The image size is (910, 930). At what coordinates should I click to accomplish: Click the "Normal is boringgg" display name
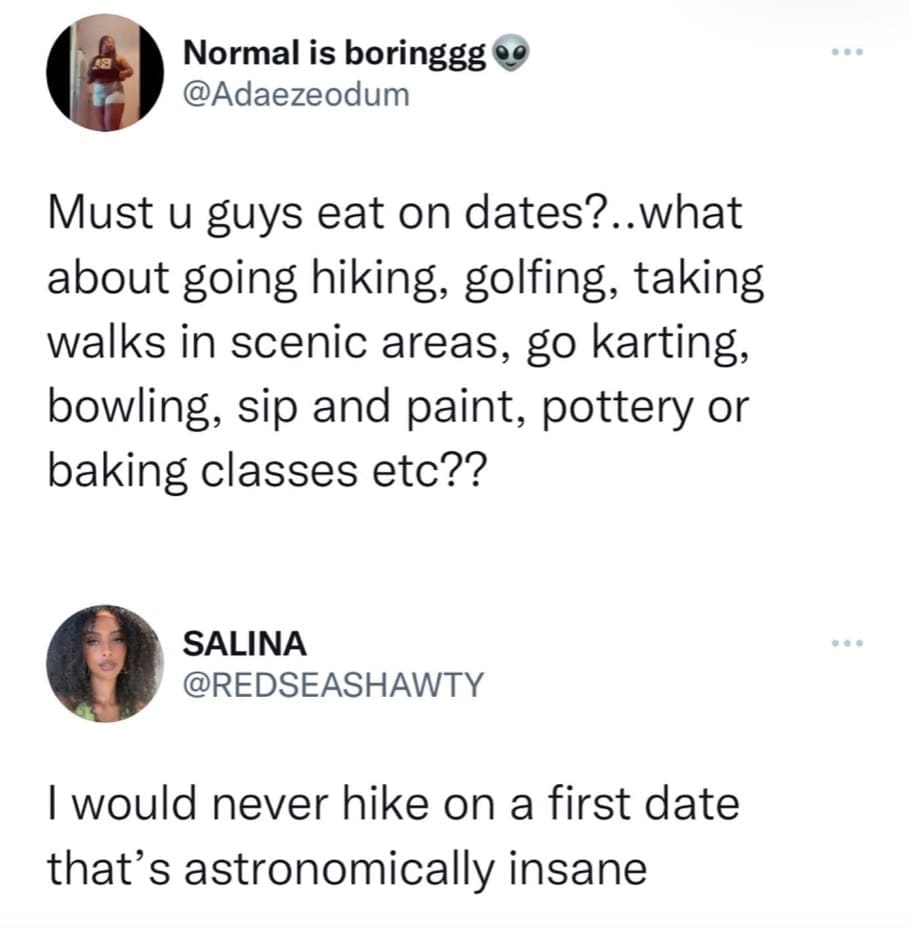click(x=335, y=56)
